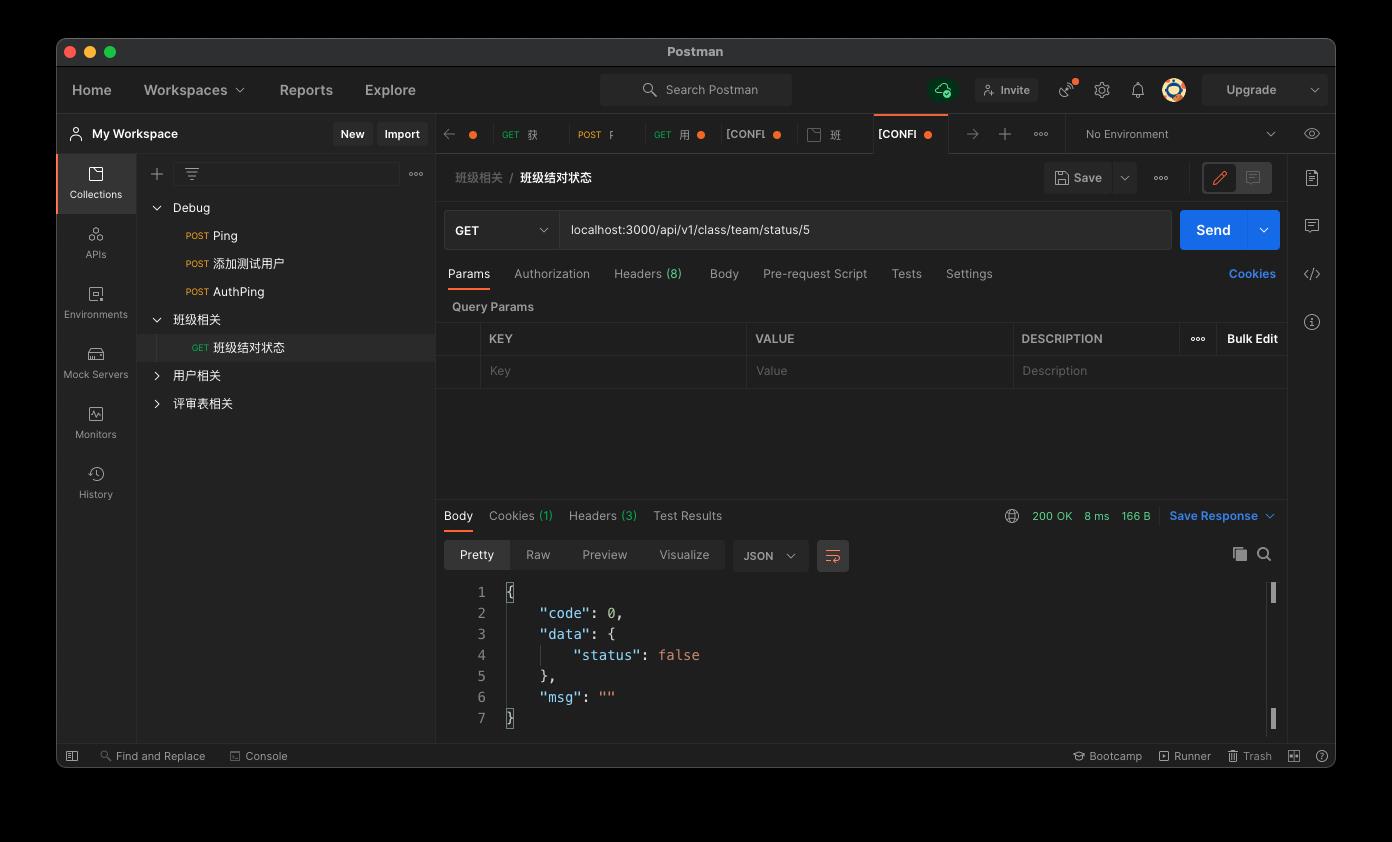Search the response with the magnifier icon
This screenshot has height=842, width=1392.
tap(1264, 554)
